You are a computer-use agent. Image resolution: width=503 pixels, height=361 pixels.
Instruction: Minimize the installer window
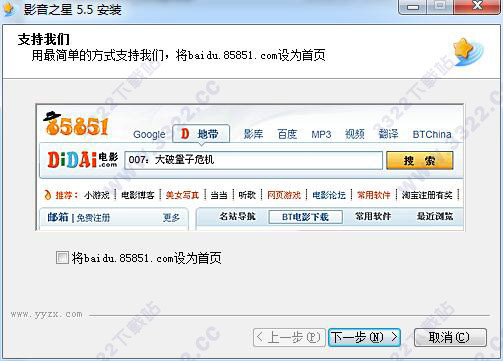[413, 6]
